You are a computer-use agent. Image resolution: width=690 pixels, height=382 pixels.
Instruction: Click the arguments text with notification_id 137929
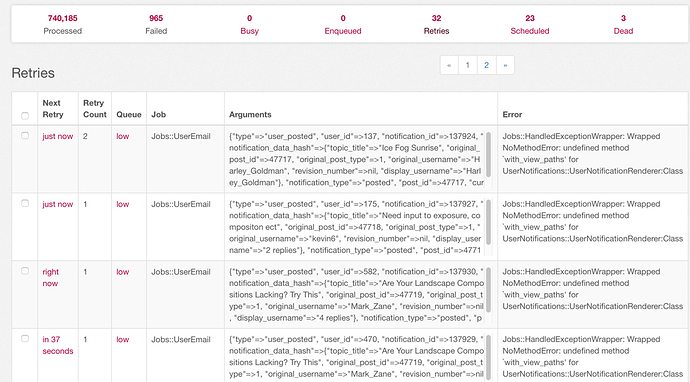pos(356,358)
